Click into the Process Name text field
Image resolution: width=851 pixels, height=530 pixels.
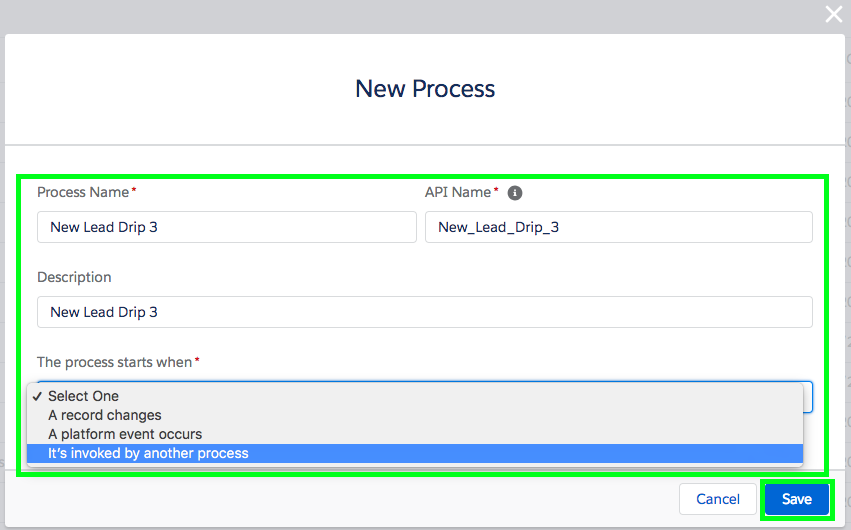click(x=226, y=227)
